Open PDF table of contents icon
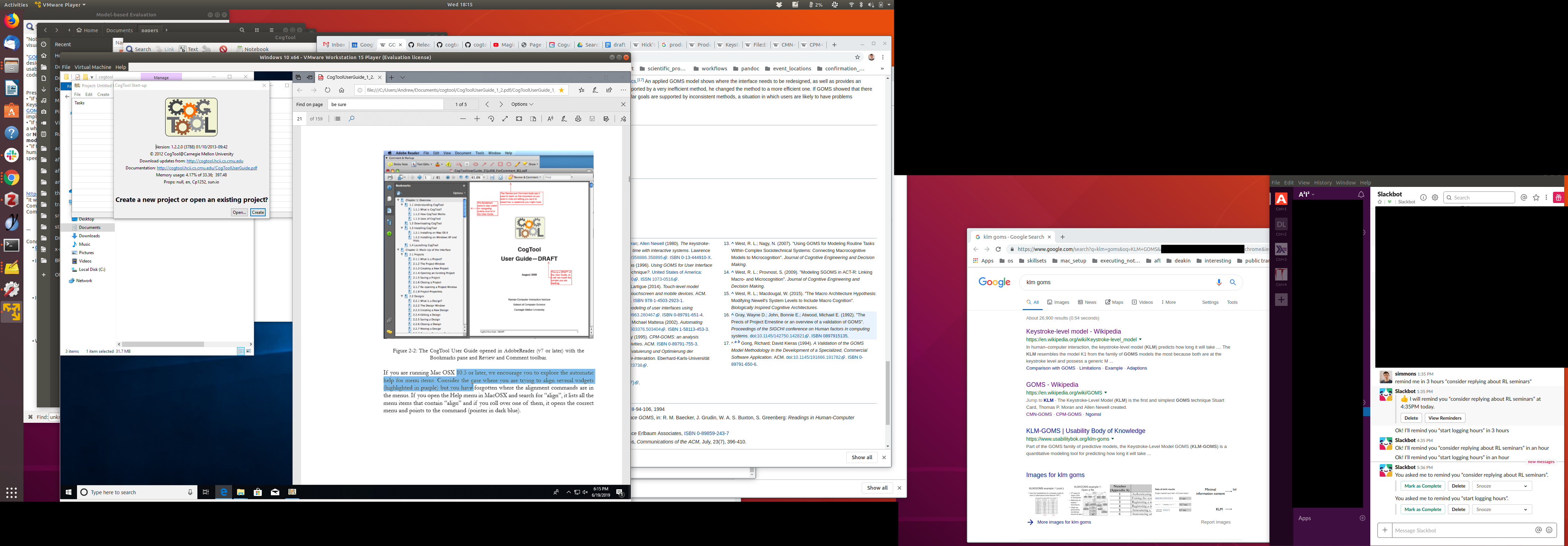1568x546 pixels. click(337, 119)
